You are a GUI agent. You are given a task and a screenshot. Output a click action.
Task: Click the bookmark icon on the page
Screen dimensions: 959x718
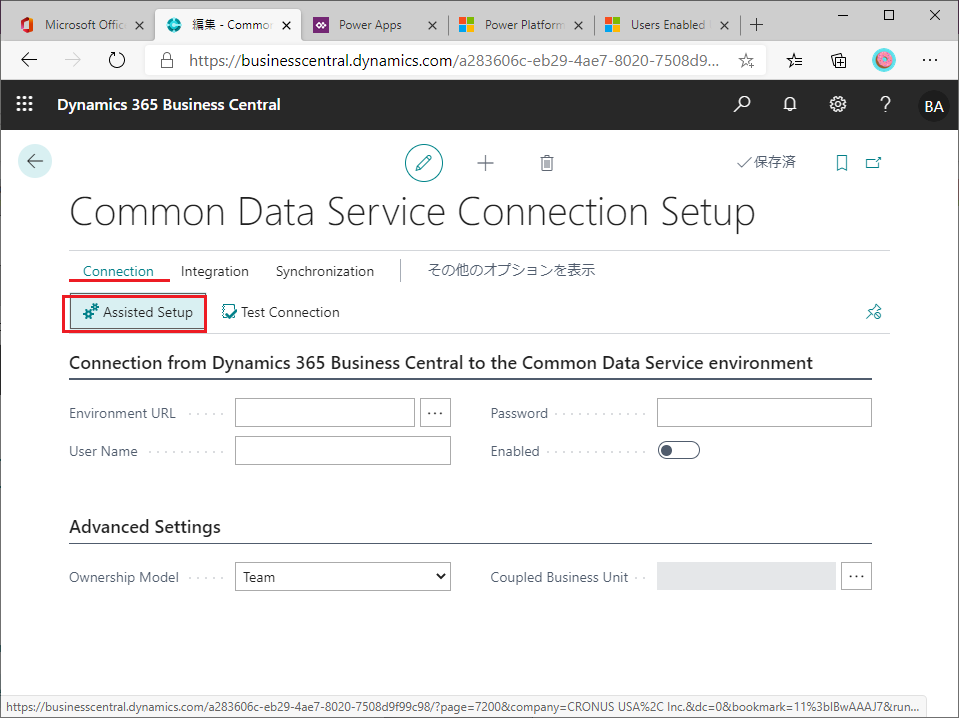pyautogui.click(x=842, y=163)
